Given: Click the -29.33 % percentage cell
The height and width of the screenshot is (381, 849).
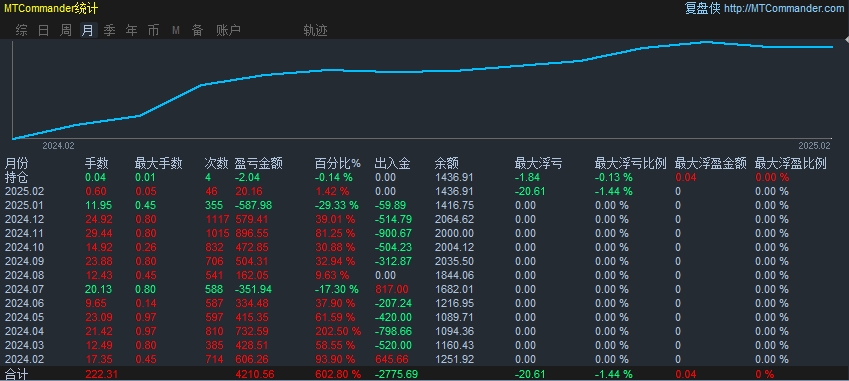Looking at the screenshot, I should [x=337, y=206].
